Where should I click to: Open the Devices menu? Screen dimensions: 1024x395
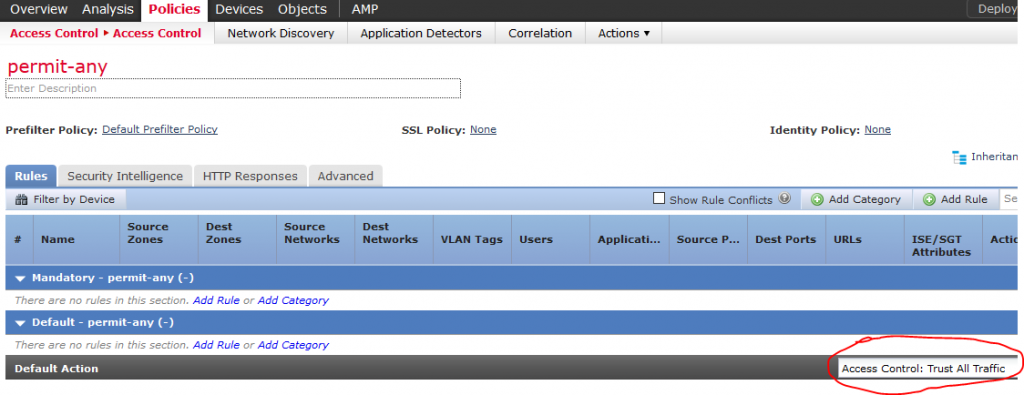[239, 10]
